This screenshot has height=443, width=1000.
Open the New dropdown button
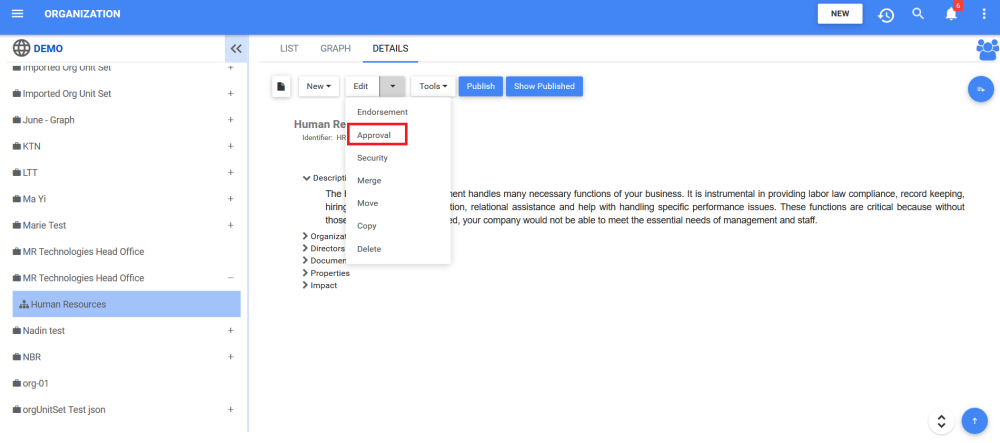point(319,86)
